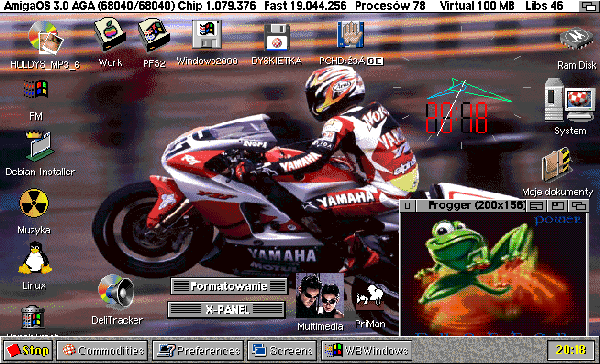
Task: Click the Formatowanie panel button
Action: (229, 286)
